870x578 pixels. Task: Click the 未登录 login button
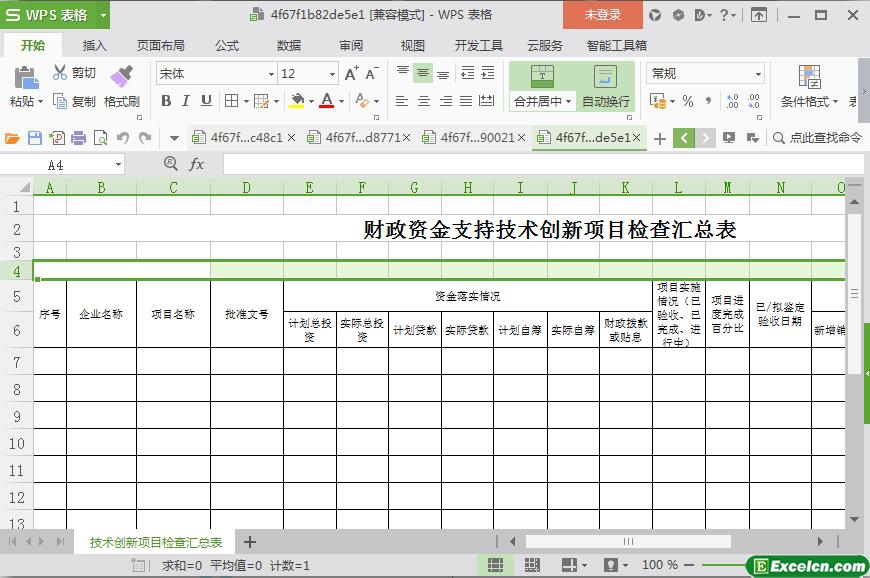[x=602, y=15]
